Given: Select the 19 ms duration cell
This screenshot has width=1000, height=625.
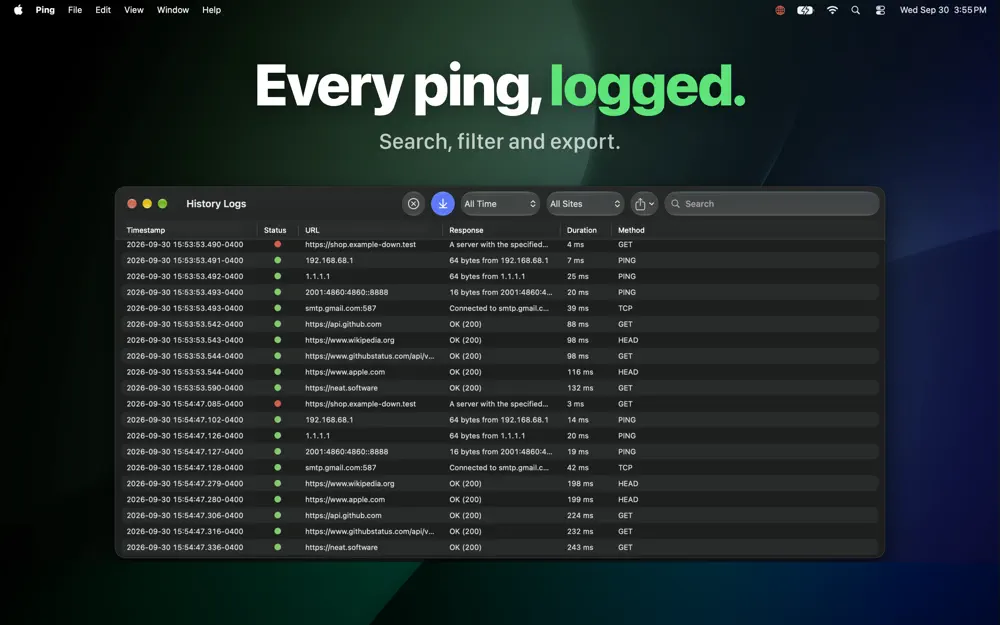Looking at the screenshot, I should pyautogui.click(x=578, y=452).
